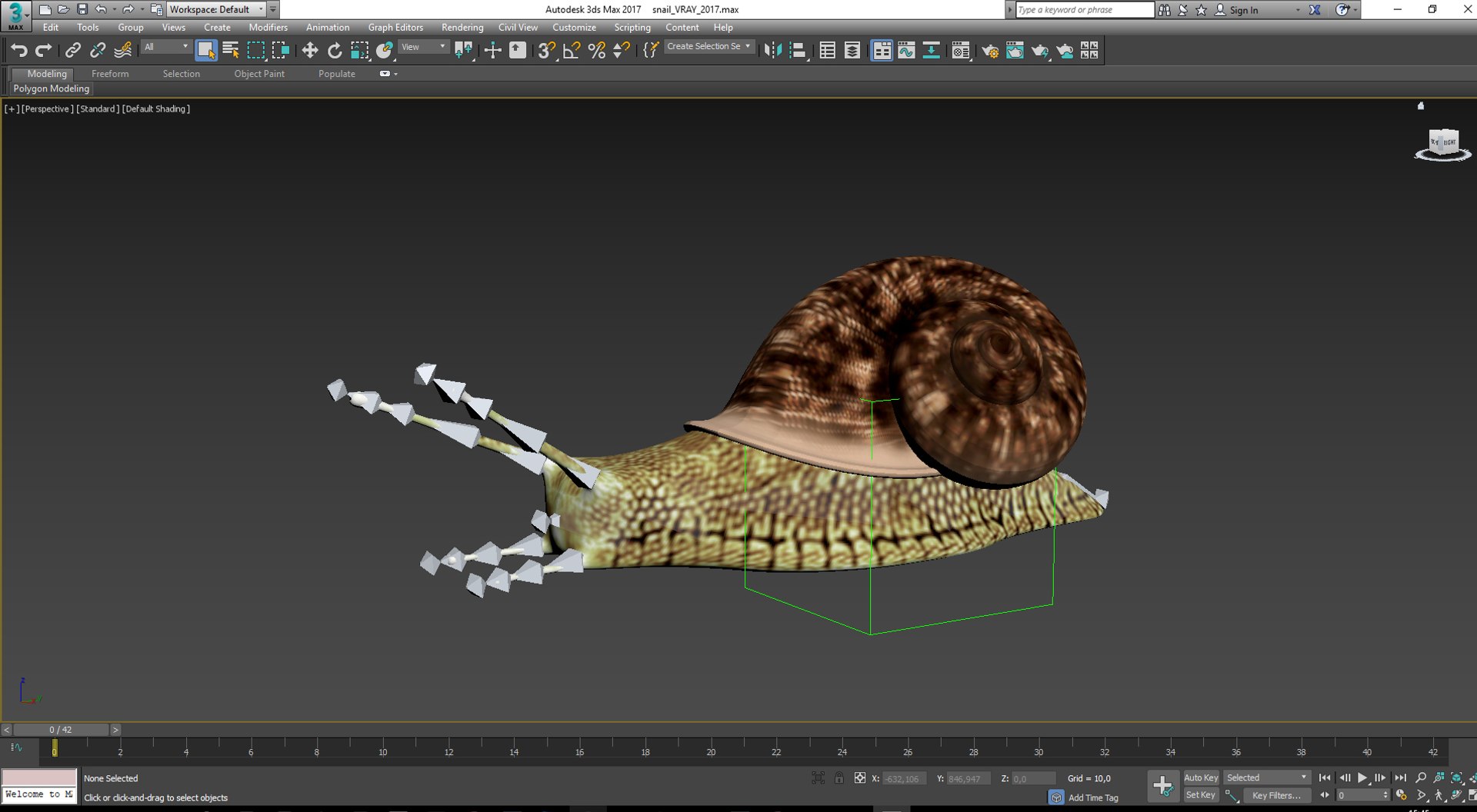Open Rendered Frame Window icon

pos(1015,51)
